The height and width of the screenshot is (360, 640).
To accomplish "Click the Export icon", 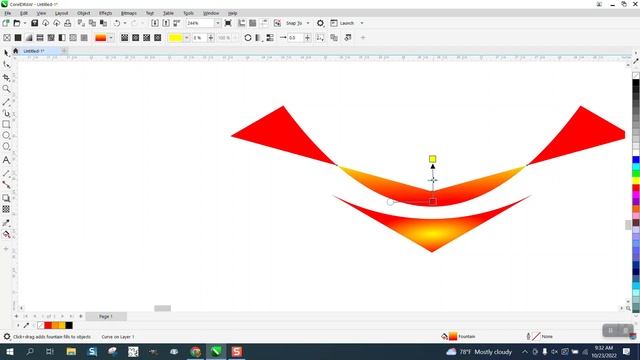I will 166,23.
